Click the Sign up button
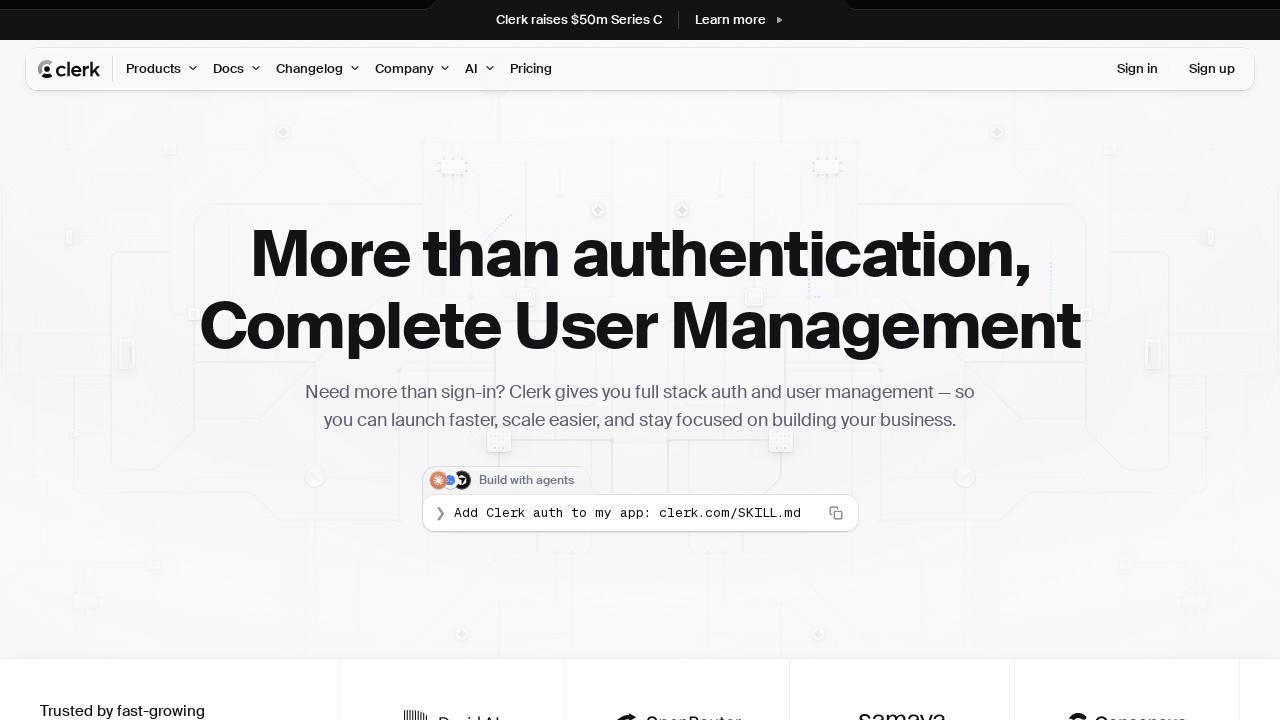The width and height of the screenshot is (1280, 720). point(1212,69)
